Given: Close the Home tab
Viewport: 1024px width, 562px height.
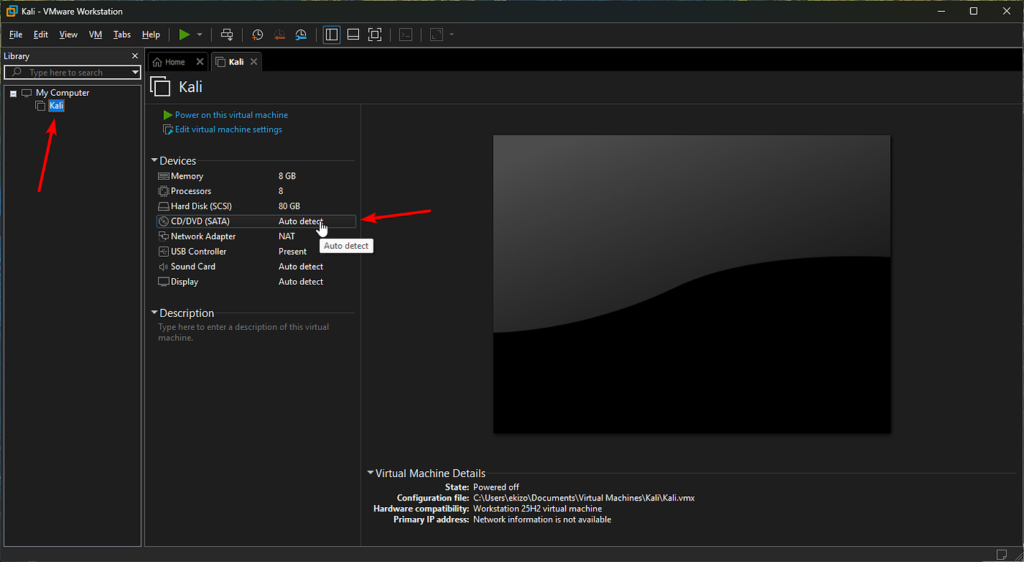Looking at the screenshot, I should coord(200,62).
